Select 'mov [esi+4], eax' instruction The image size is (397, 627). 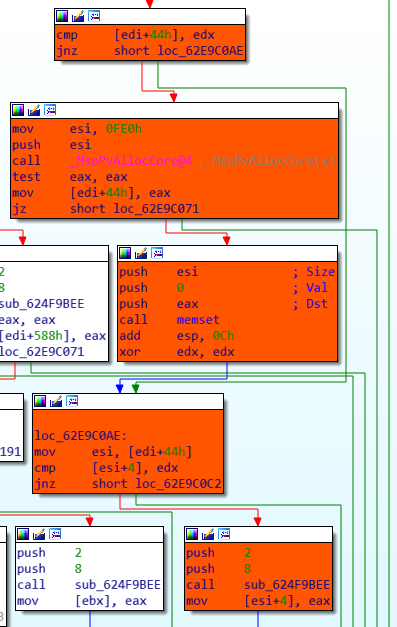(x=258, y=601)
